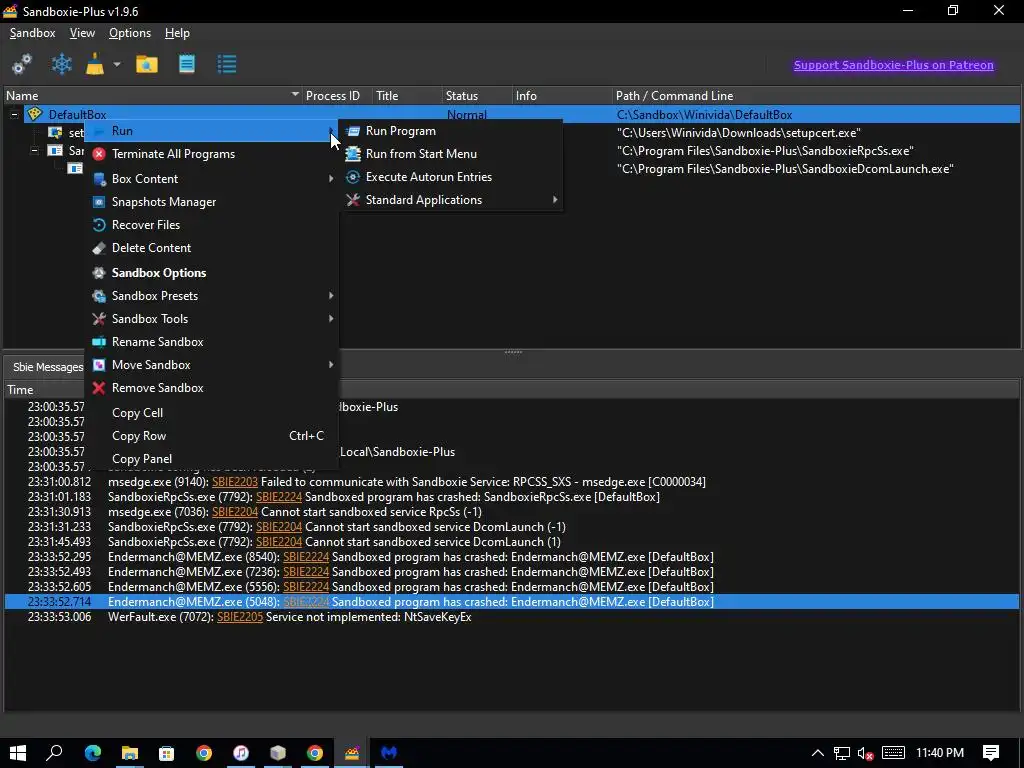This screenshot has width=1024, height=768.
Task: Expand the Sandbox Tools submenu
Action: click(x=212, y=319)
